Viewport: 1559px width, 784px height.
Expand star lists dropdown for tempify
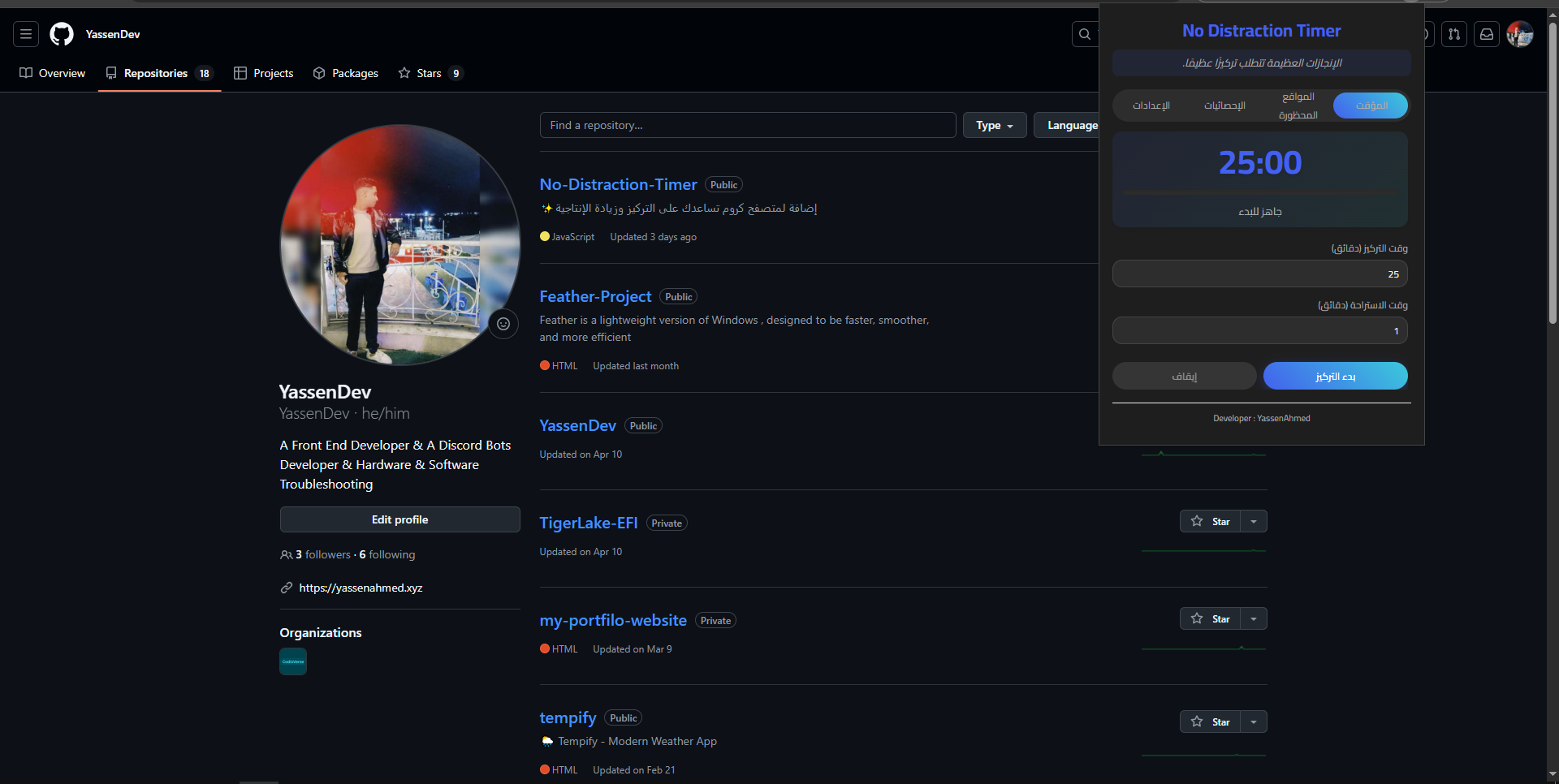click(1254, 722)
